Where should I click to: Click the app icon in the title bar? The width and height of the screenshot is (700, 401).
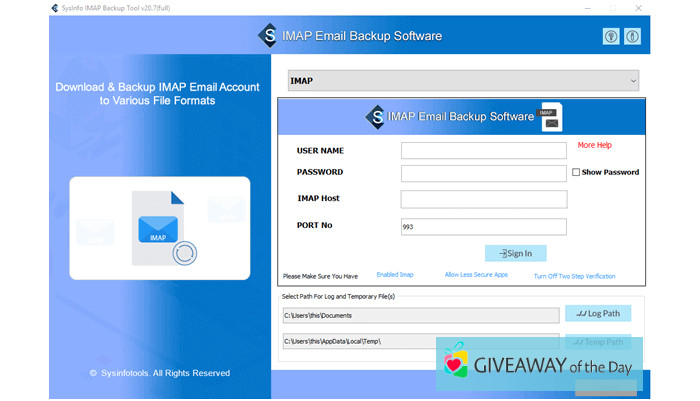(54, 8)
